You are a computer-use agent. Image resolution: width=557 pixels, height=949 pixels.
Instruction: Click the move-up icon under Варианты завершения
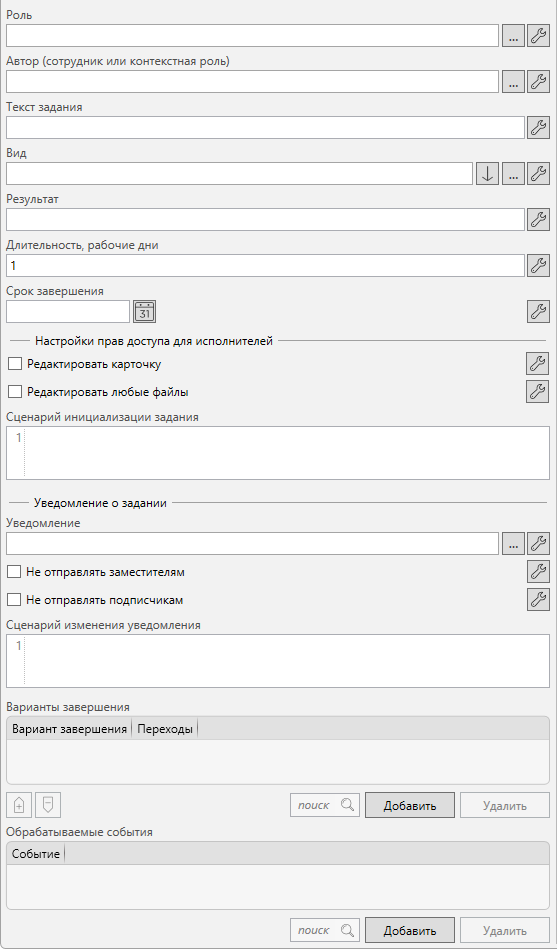pos(19,806)
